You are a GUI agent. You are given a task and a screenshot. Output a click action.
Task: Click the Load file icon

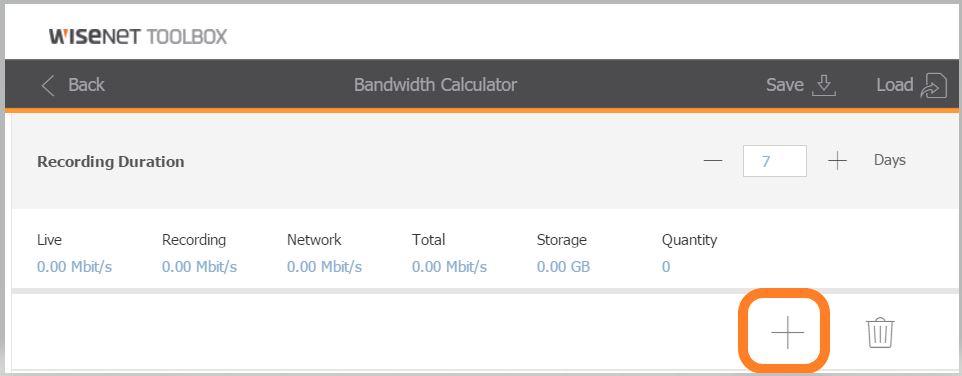(933, 85)
